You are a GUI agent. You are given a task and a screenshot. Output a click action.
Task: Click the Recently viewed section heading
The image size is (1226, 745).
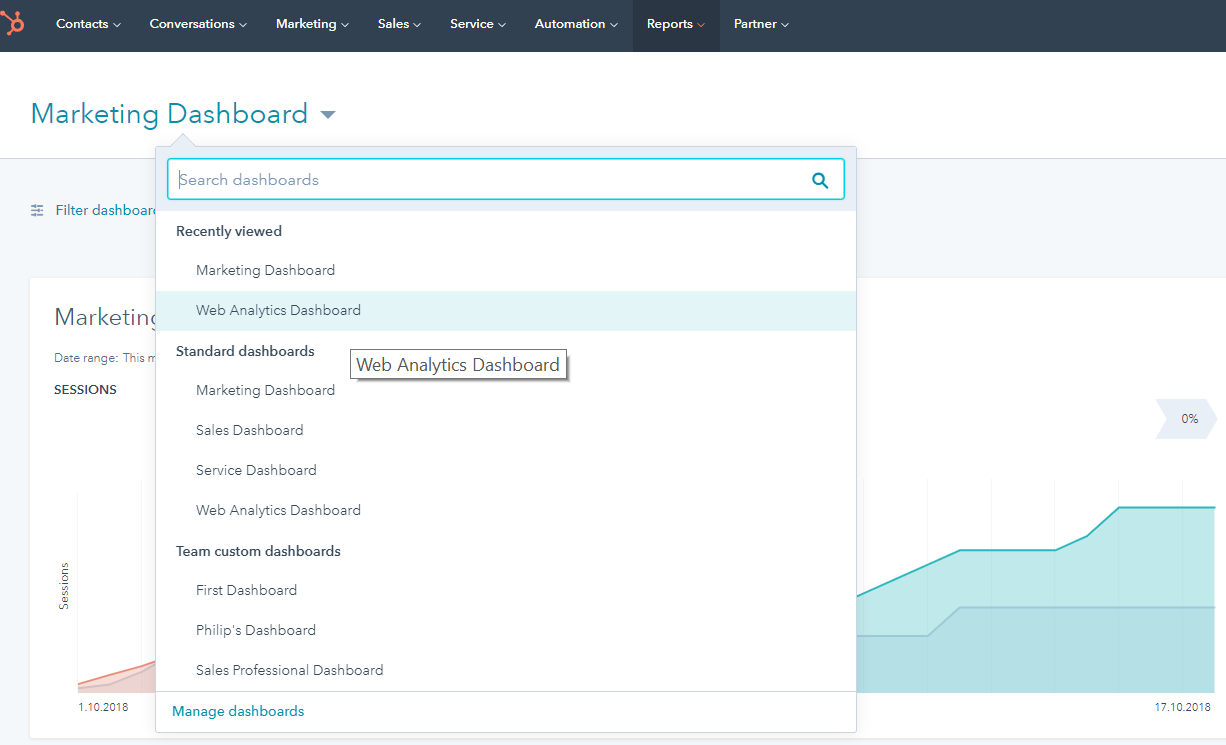click(x=229, y=231)
